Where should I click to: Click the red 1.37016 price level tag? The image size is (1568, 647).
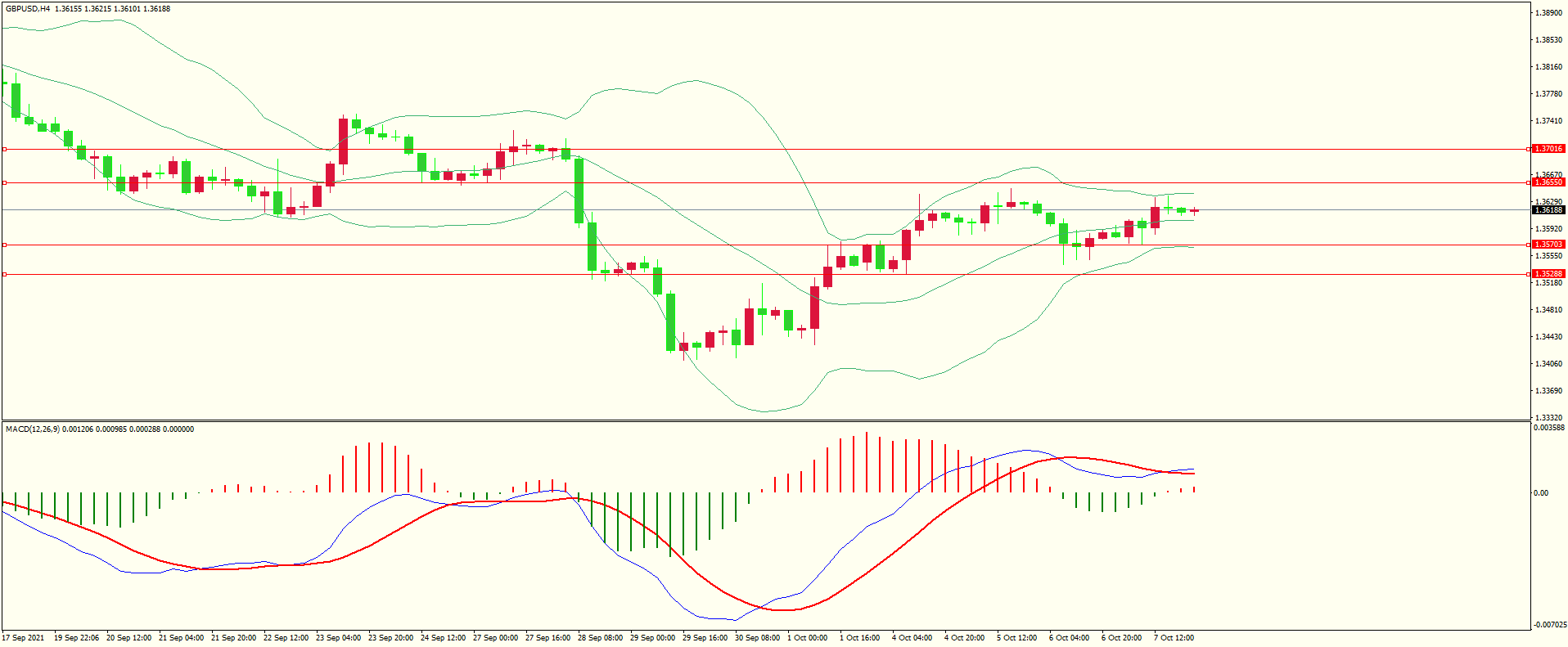pyautogui.click(x=1548, y=149)
